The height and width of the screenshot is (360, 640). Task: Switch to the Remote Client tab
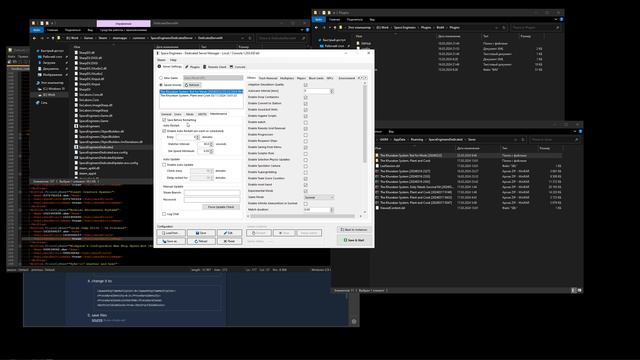point(215,67)
